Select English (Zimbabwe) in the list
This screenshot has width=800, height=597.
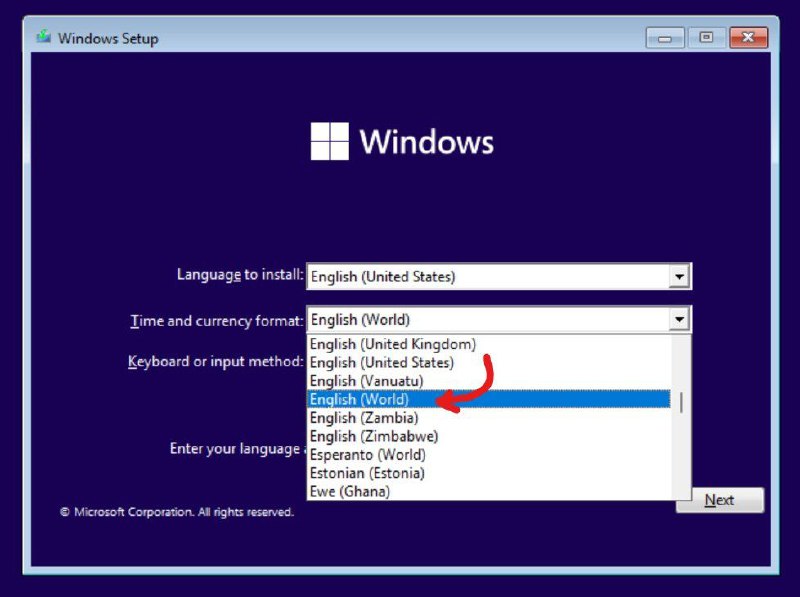pos(489,436)
